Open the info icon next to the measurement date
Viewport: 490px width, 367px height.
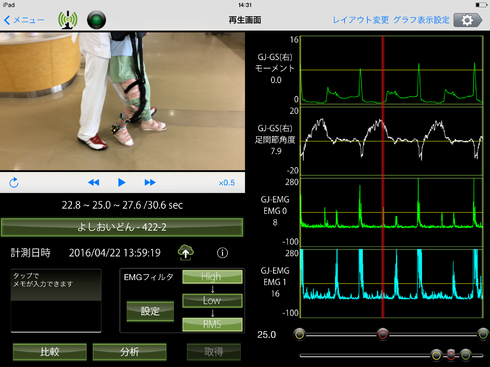coord(222,253)
